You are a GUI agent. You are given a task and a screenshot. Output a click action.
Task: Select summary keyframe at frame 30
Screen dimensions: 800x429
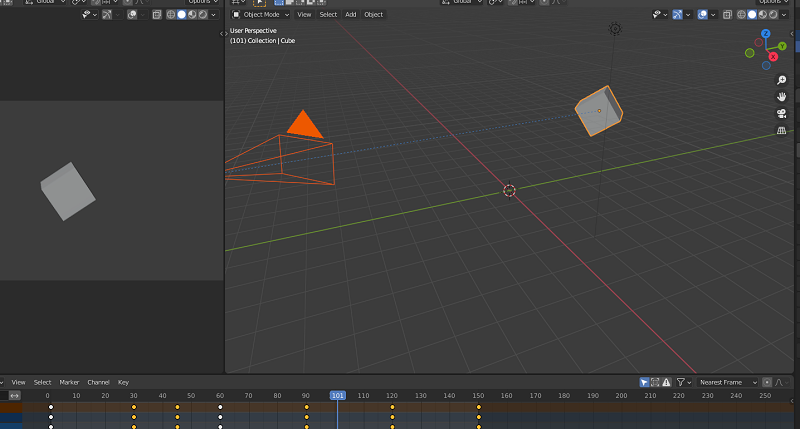click(134, 407)
